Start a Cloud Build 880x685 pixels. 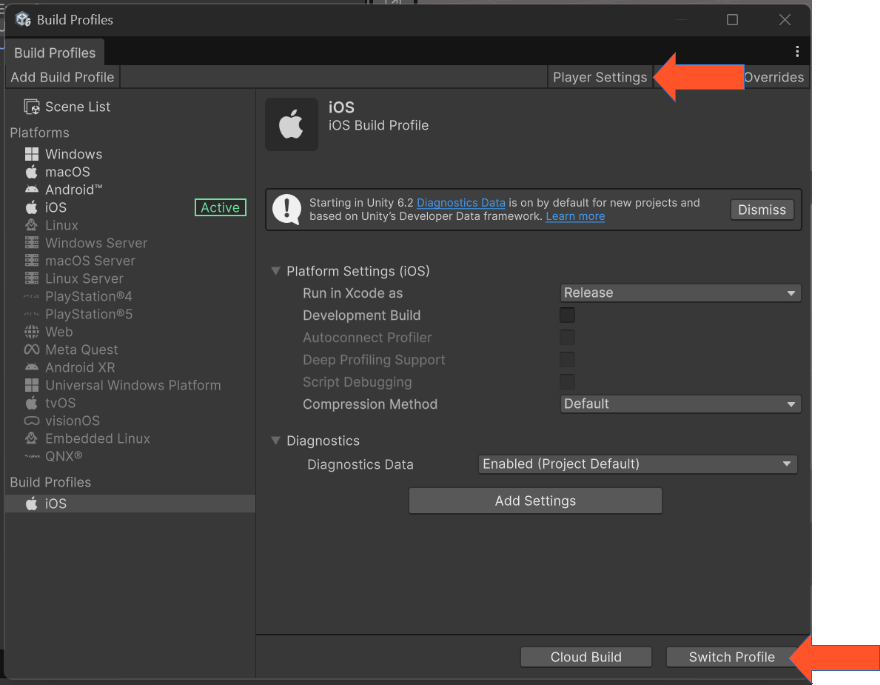coord(586,657)
